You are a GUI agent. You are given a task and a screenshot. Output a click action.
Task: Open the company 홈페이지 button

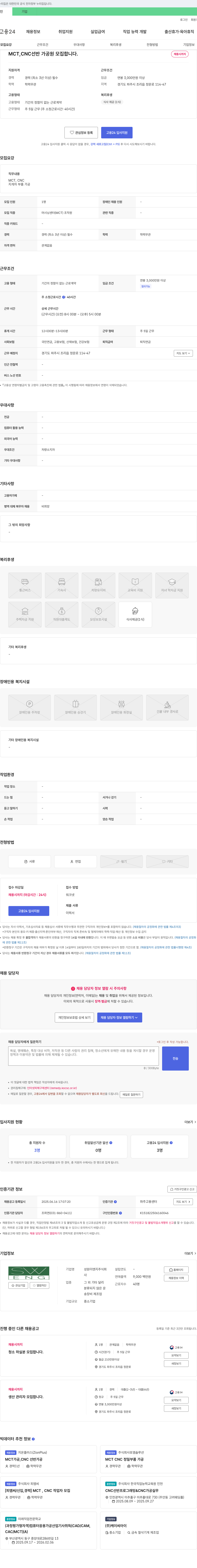click(176, 1270)
